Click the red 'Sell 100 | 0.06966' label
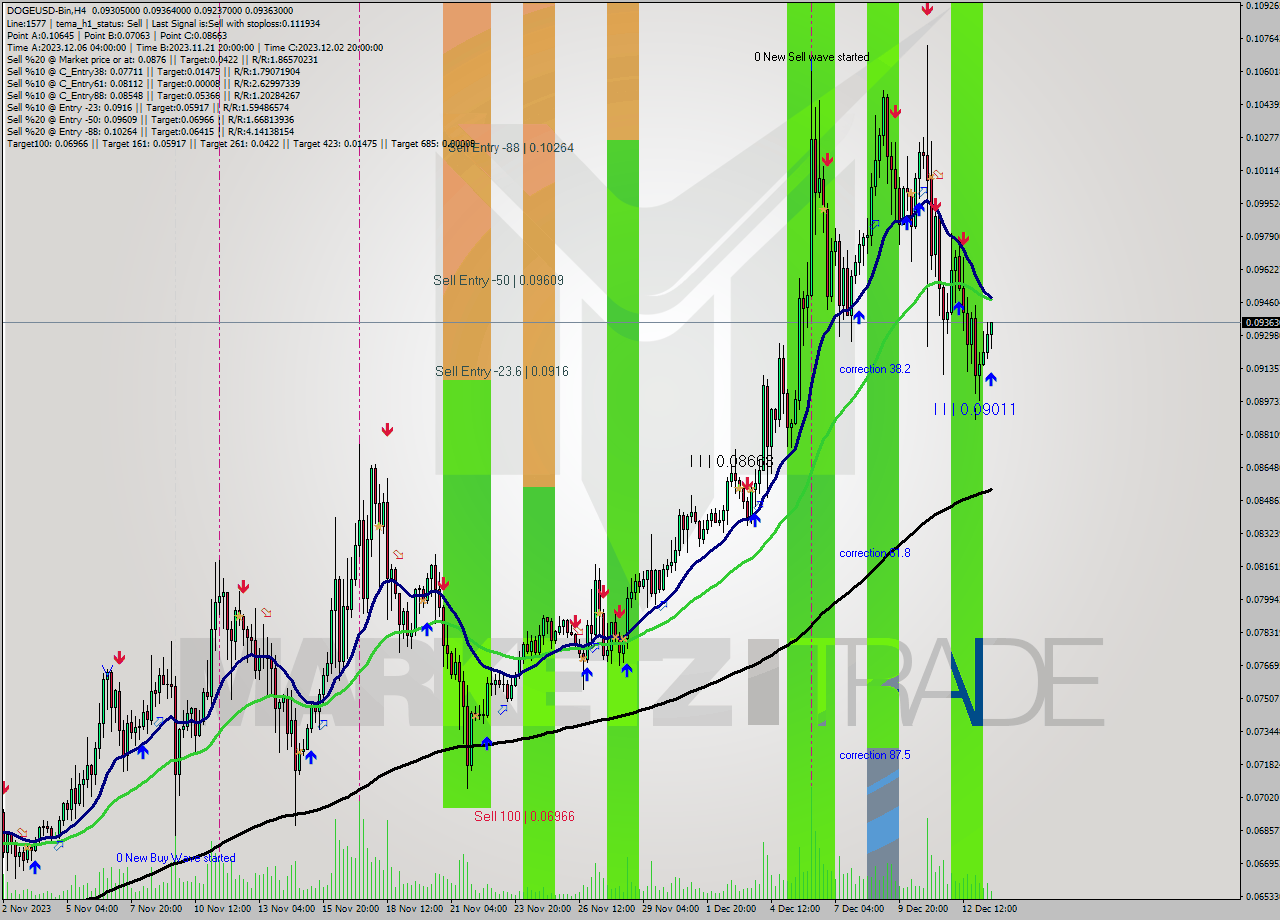 (x=524, y=816)
